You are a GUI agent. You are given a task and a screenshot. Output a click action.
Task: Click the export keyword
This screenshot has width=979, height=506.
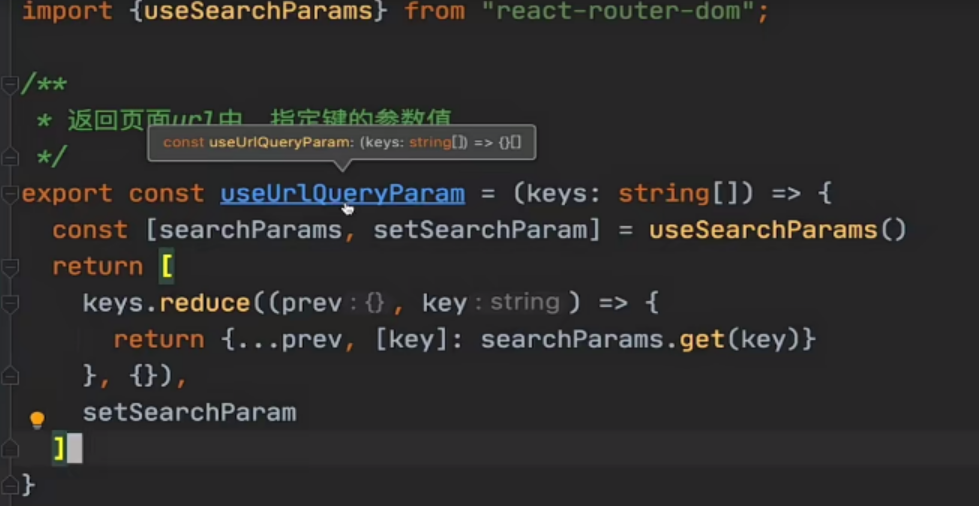point(67,194)
